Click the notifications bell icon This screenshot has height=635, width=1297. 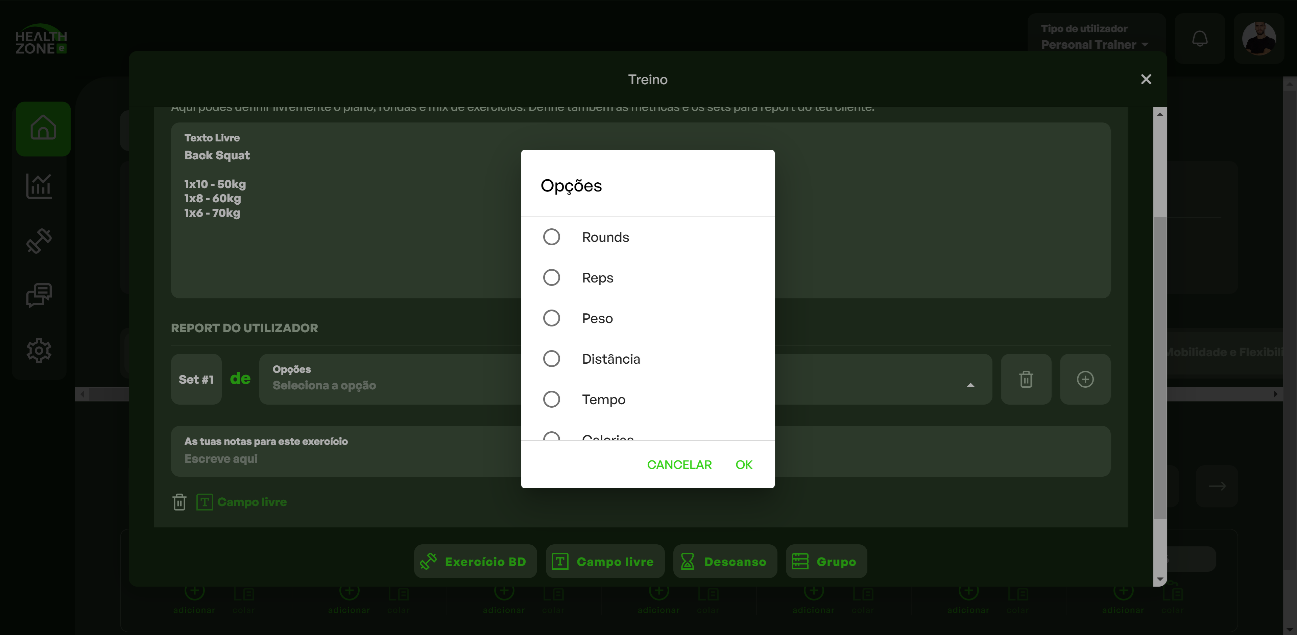click(x=1200, y=39)
